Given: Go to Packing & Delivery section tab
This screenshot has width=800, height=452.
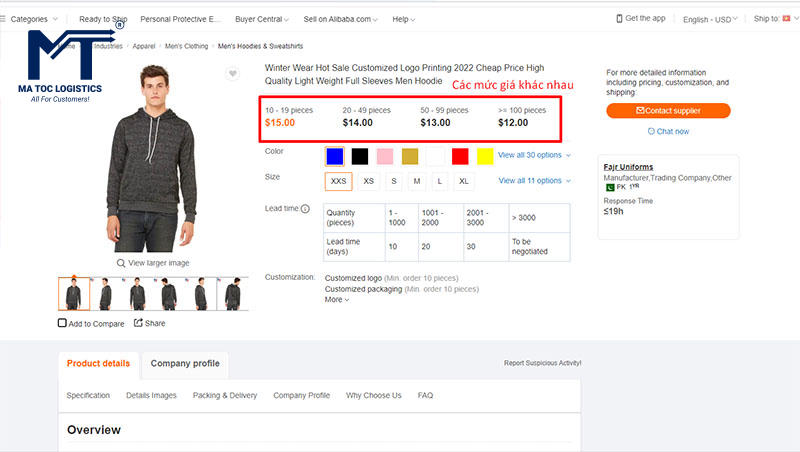Looking at the screenshot, I should pyautogui.click(x=224, y=395).
